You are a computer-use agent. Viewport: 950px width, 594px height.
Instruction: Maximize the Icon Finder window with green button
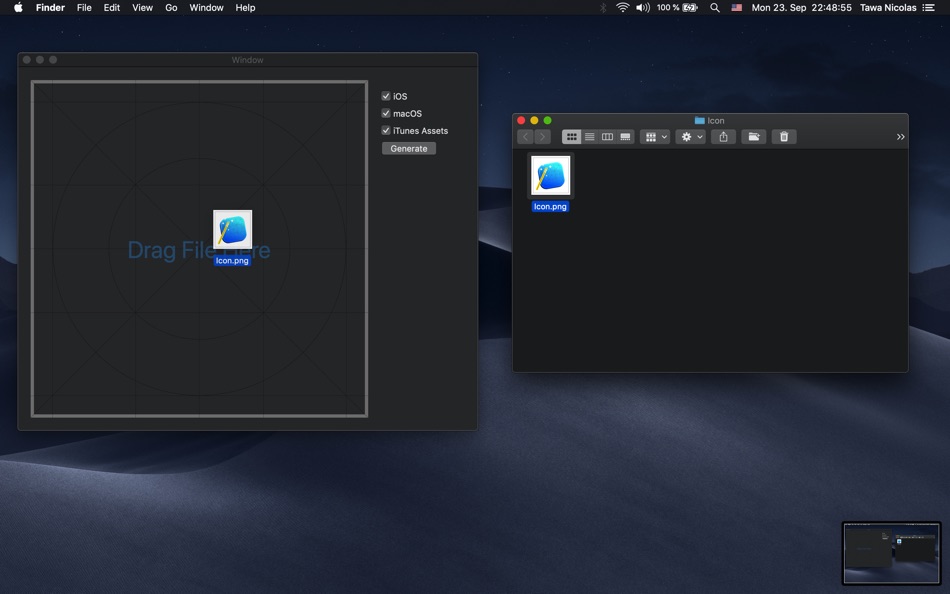pyautogui.click(x=548, y=121)
